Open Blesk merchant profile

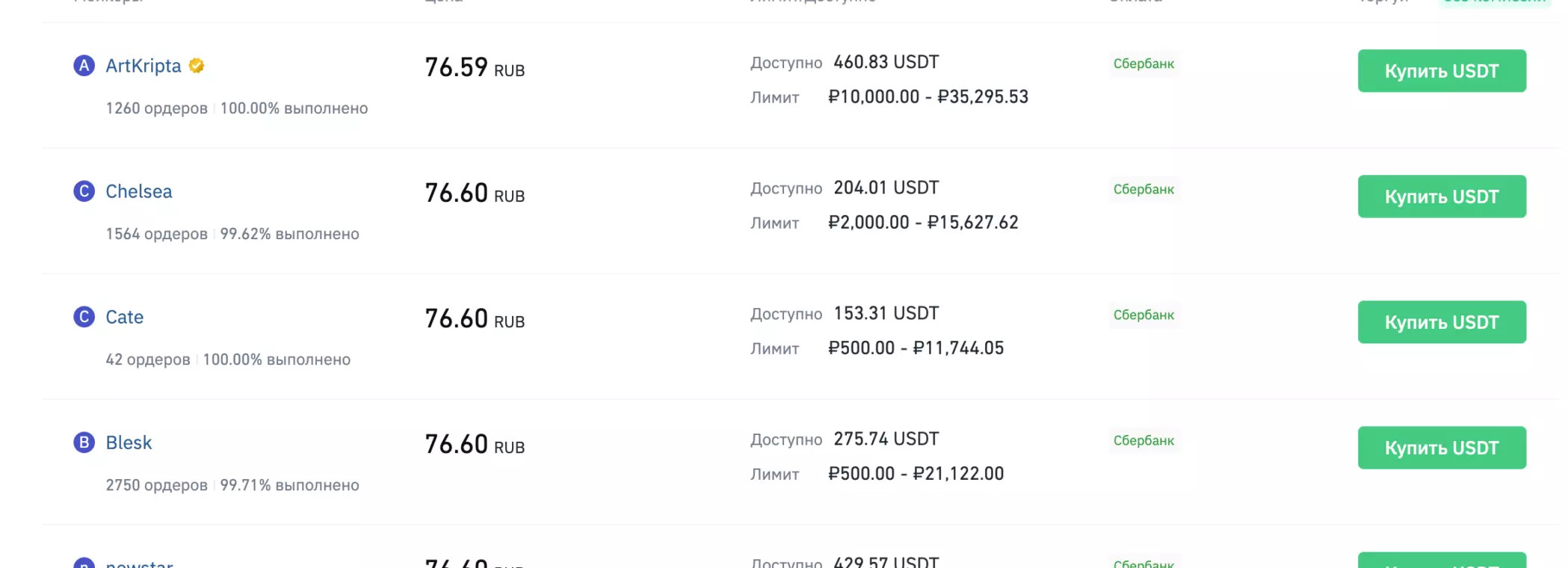pos(129,442)
